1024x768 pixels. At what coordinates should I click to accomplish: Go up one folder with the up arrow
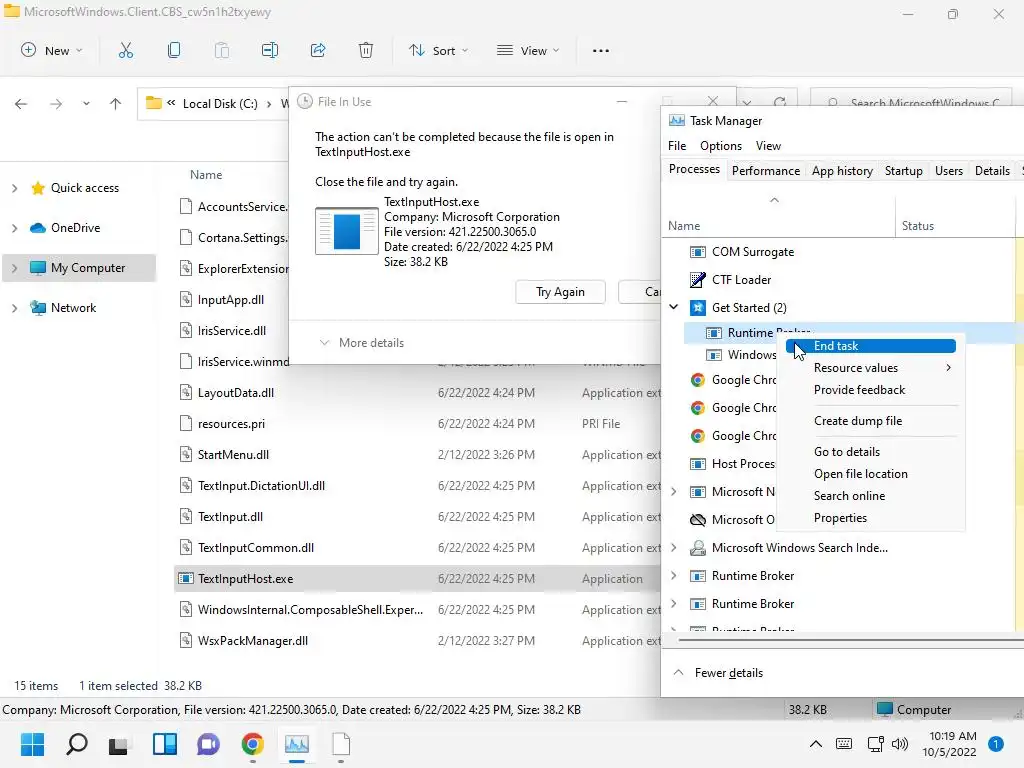point(116,104)
